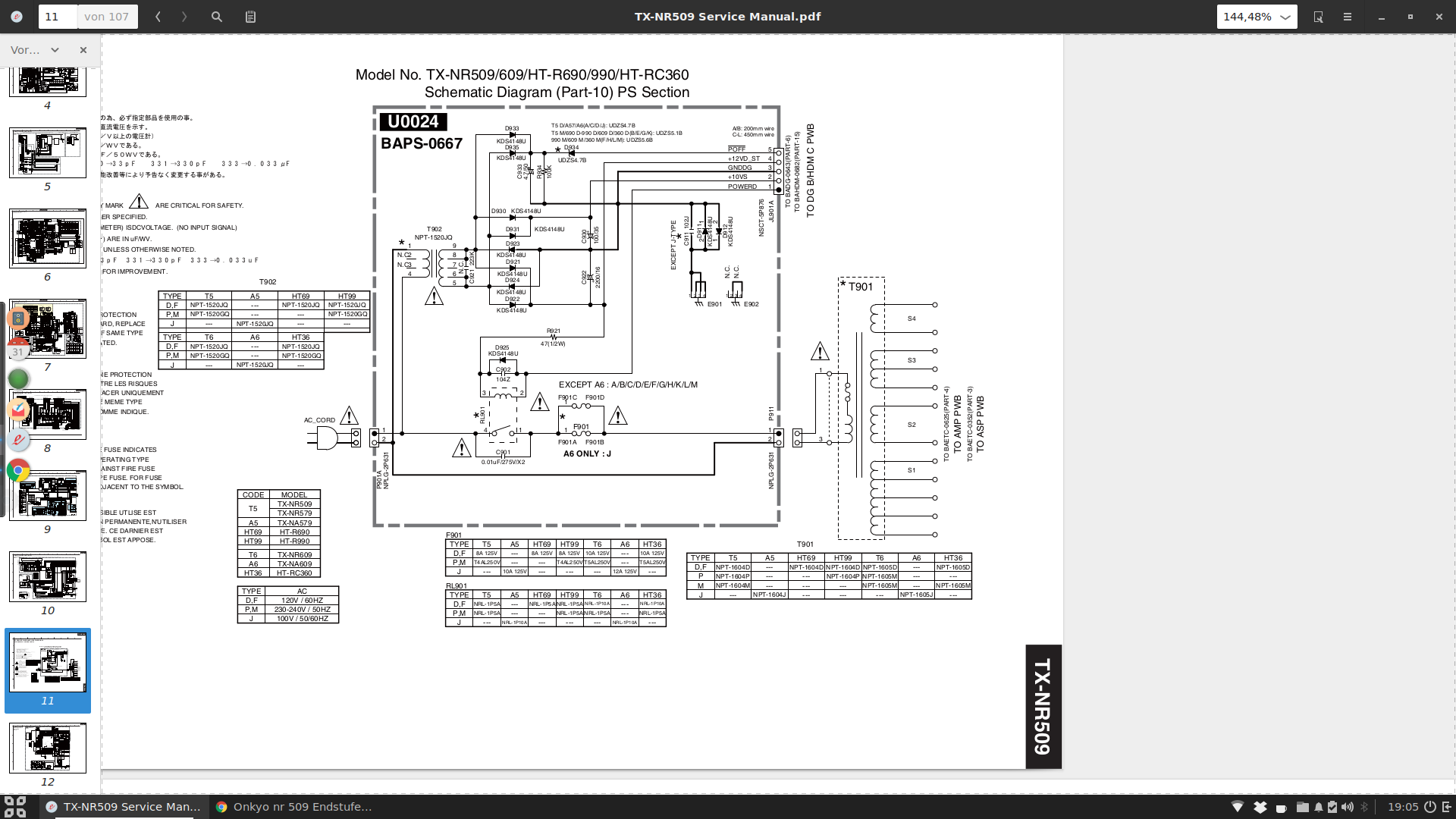
Task: Click the 'A6 ONLY : J' note
Action: (x=587, y=453)
